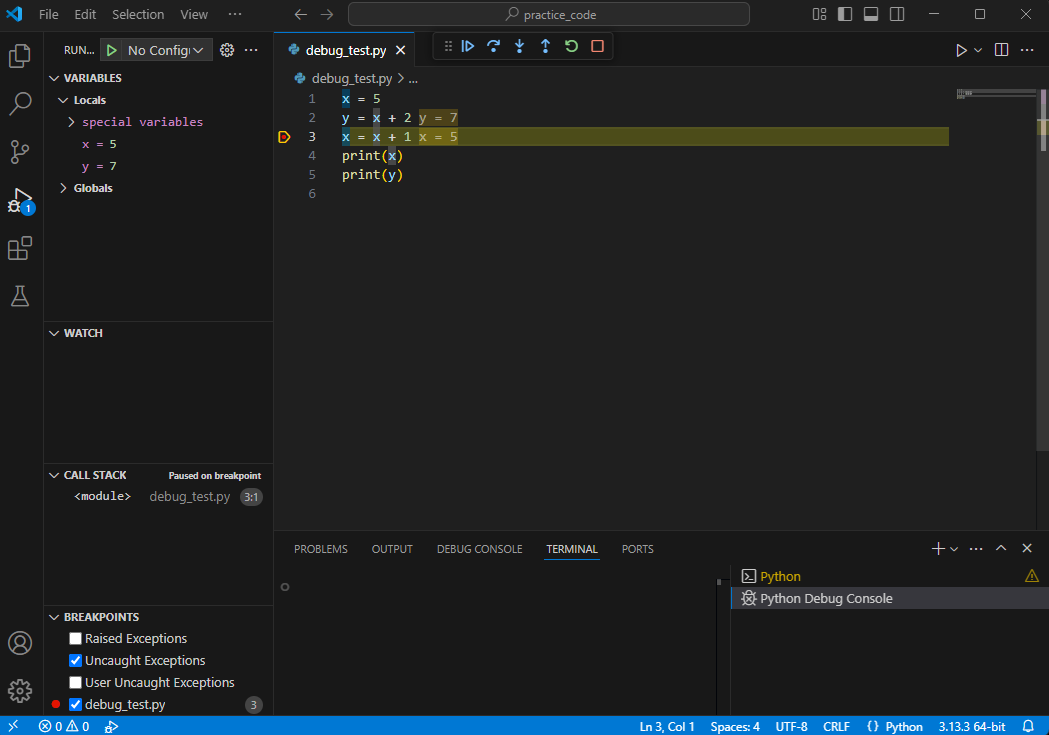Collapse the BREAKPOINTS section

54,617
